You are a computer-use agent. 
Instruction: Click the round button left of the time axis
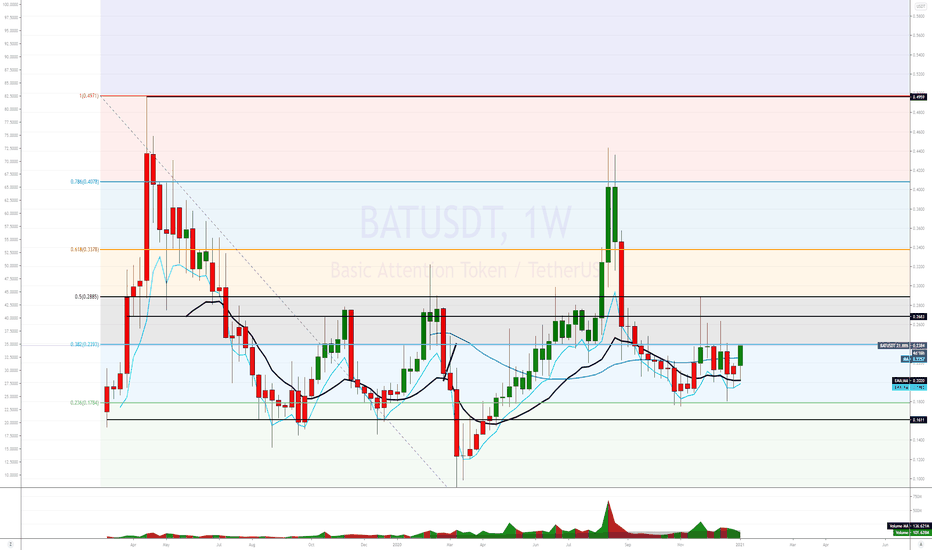pyautogui.click(x=11, y=544)
